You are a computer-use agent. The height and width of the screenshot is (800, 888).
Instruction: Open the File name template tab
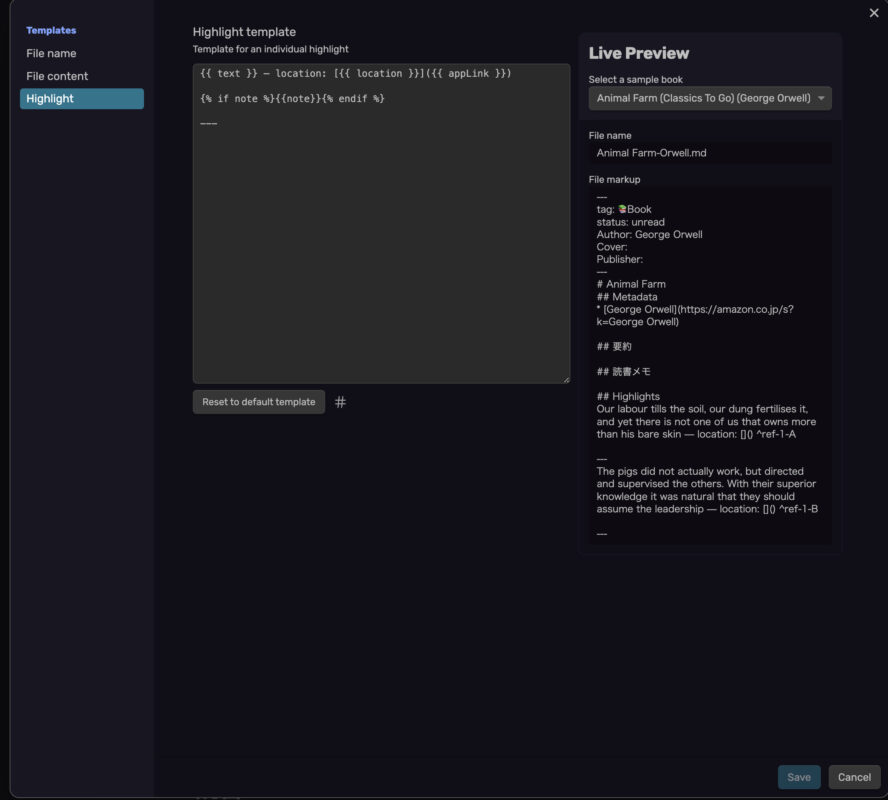tap(51, 53)
